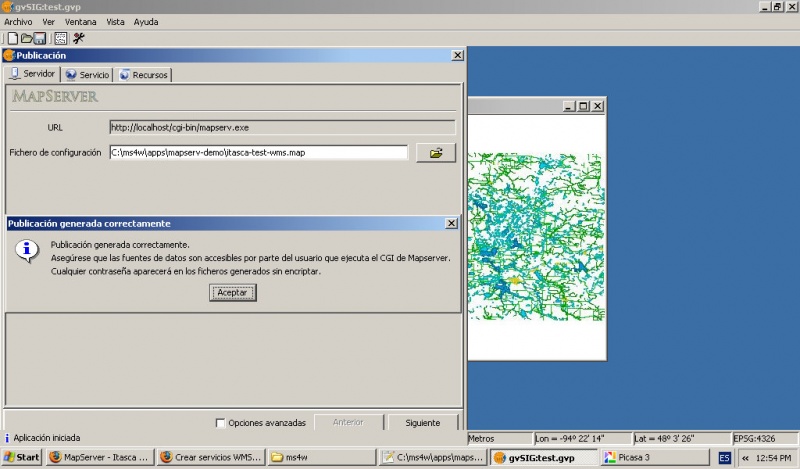Click the Fichero de configuración path field

(x=258, y=153)
